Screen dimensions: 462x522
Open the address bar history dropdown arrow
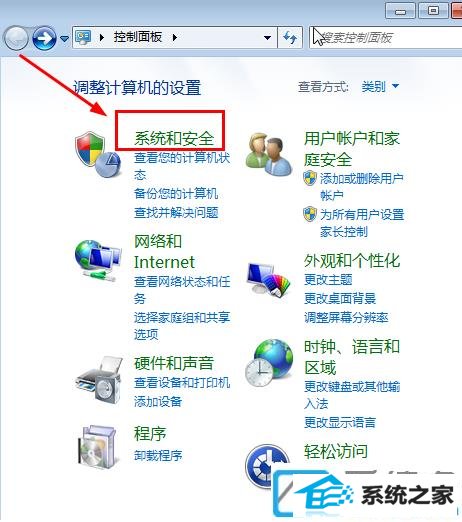pos(267,38)
